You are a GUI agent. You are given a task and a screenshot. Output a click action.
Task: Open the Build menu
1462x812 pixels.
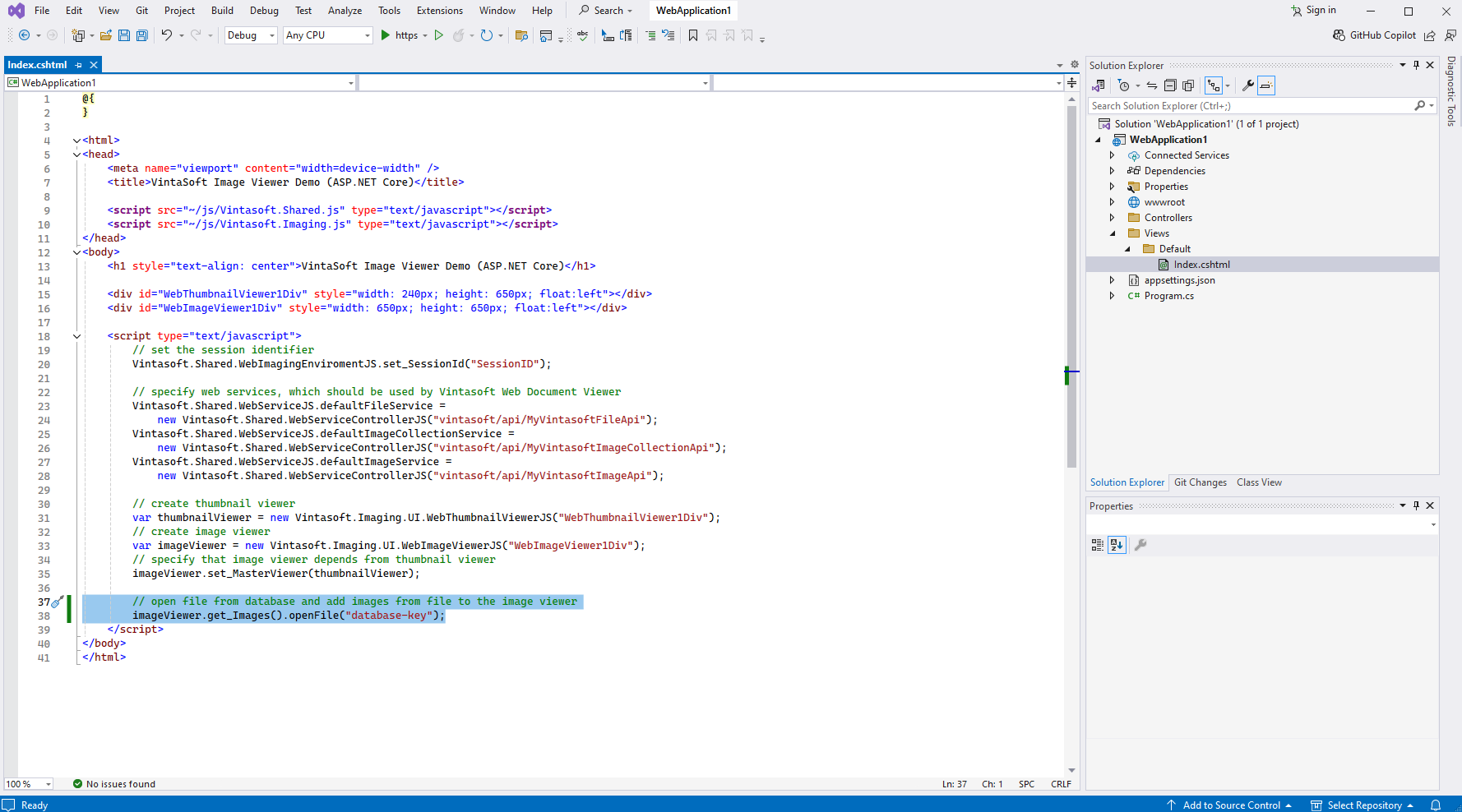(x=222, y=11)
